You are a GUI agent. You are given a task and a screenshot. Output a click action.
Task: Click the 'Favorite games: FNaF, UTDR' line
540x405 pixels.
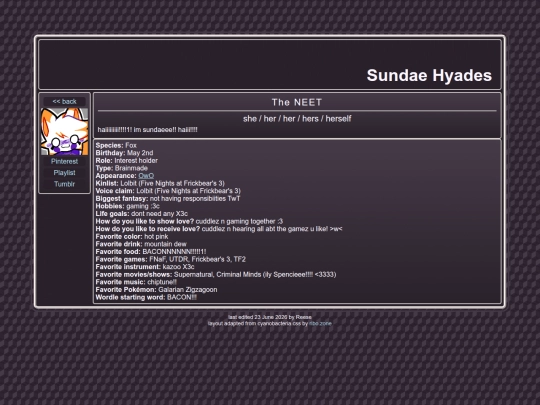tap(170, 259)
